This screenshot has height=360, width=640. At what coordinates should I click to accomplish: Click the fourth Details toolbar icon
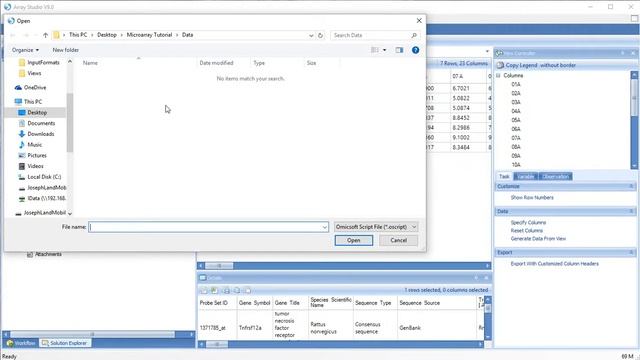tap(237, 290)
